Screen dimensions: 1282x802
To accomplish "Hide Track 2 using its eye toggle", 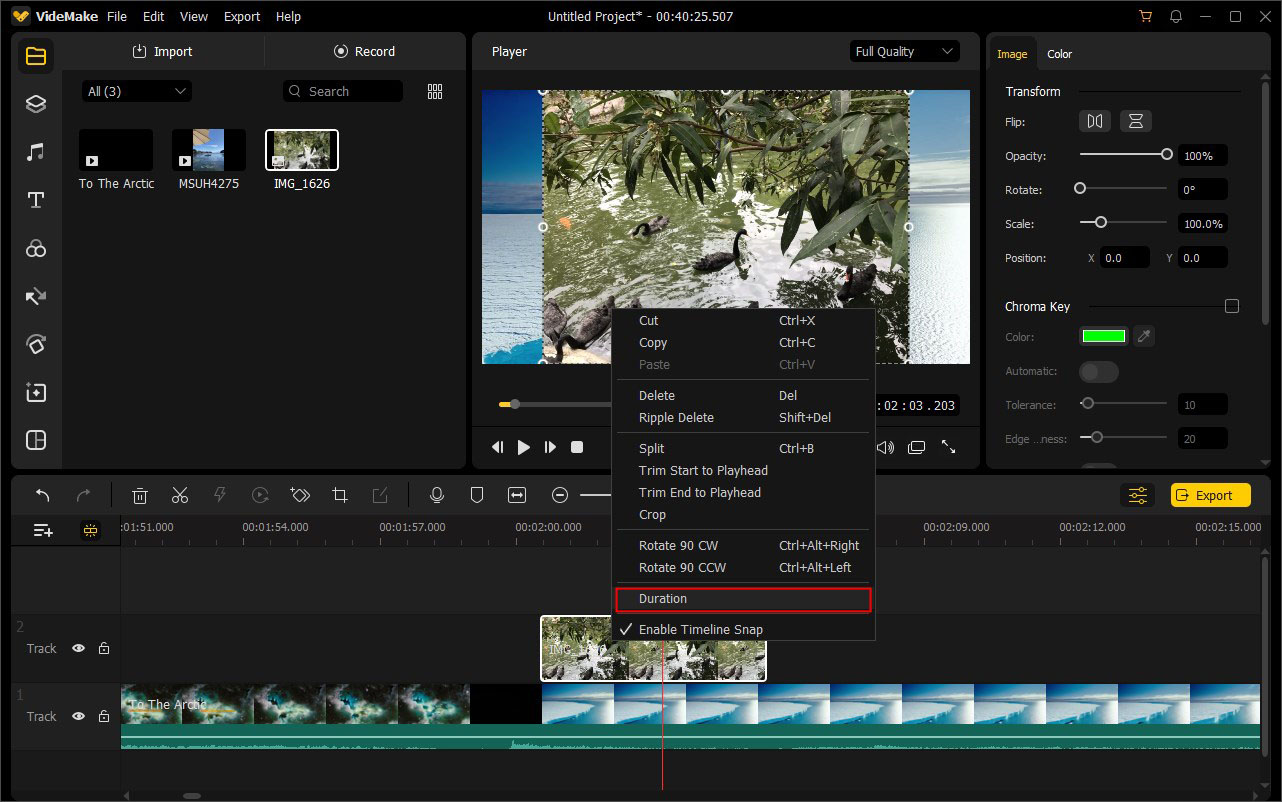I will click(78, 648).
